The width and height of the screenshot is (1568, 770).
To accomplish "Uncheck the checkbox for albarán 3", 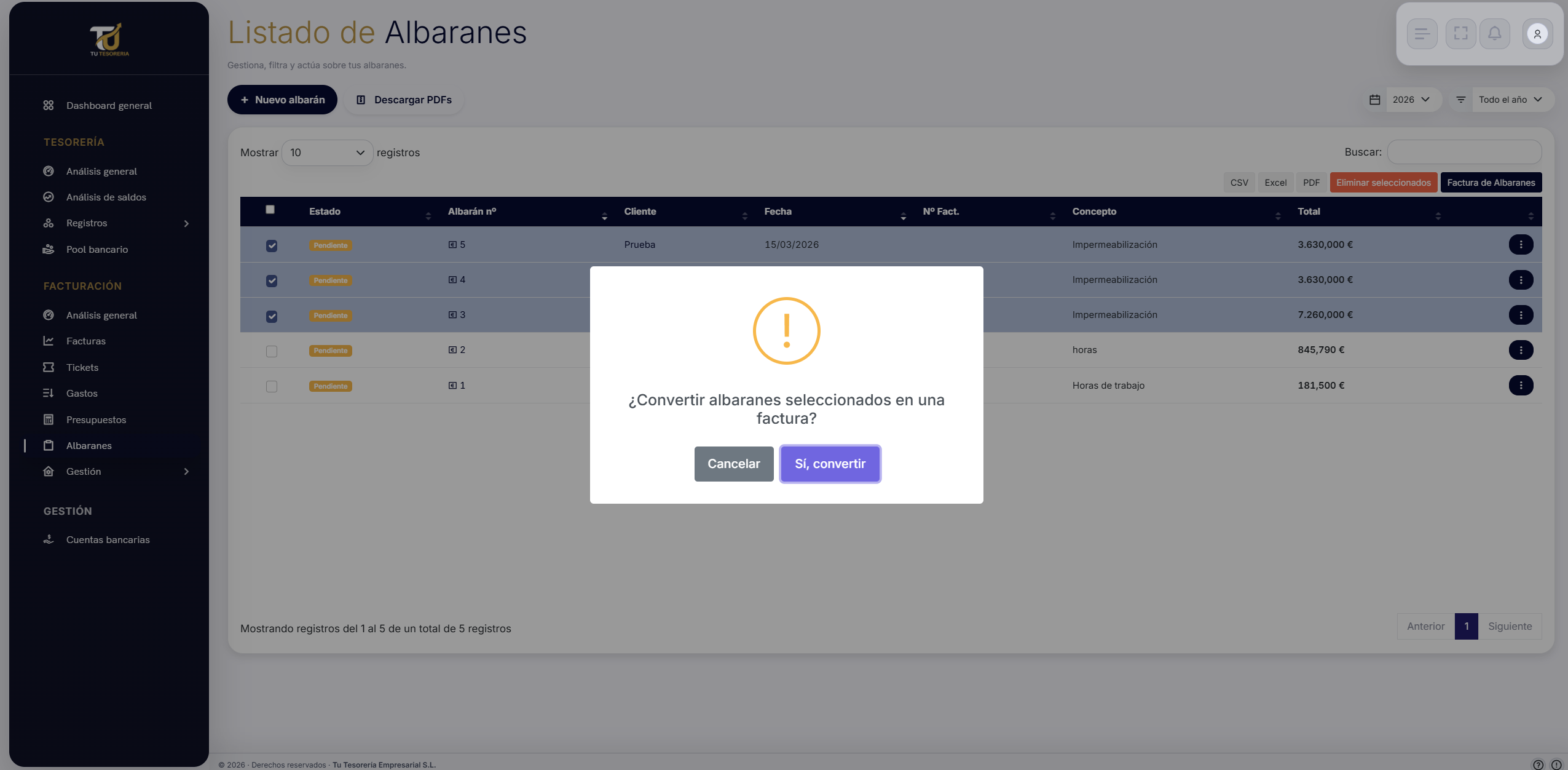I will pos(272,317).
